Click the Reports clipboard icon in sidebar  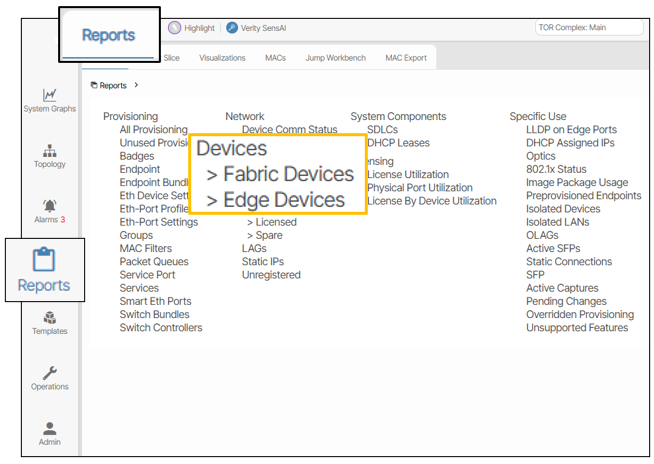point(44,260)
